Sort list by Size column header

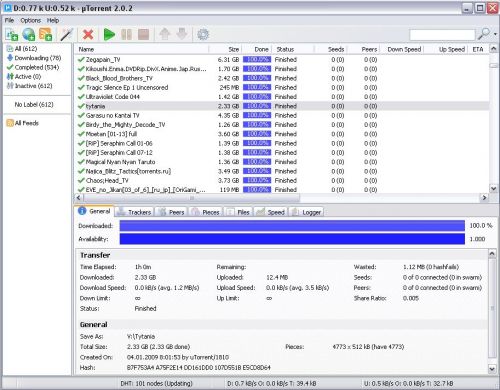coord(225,49)
